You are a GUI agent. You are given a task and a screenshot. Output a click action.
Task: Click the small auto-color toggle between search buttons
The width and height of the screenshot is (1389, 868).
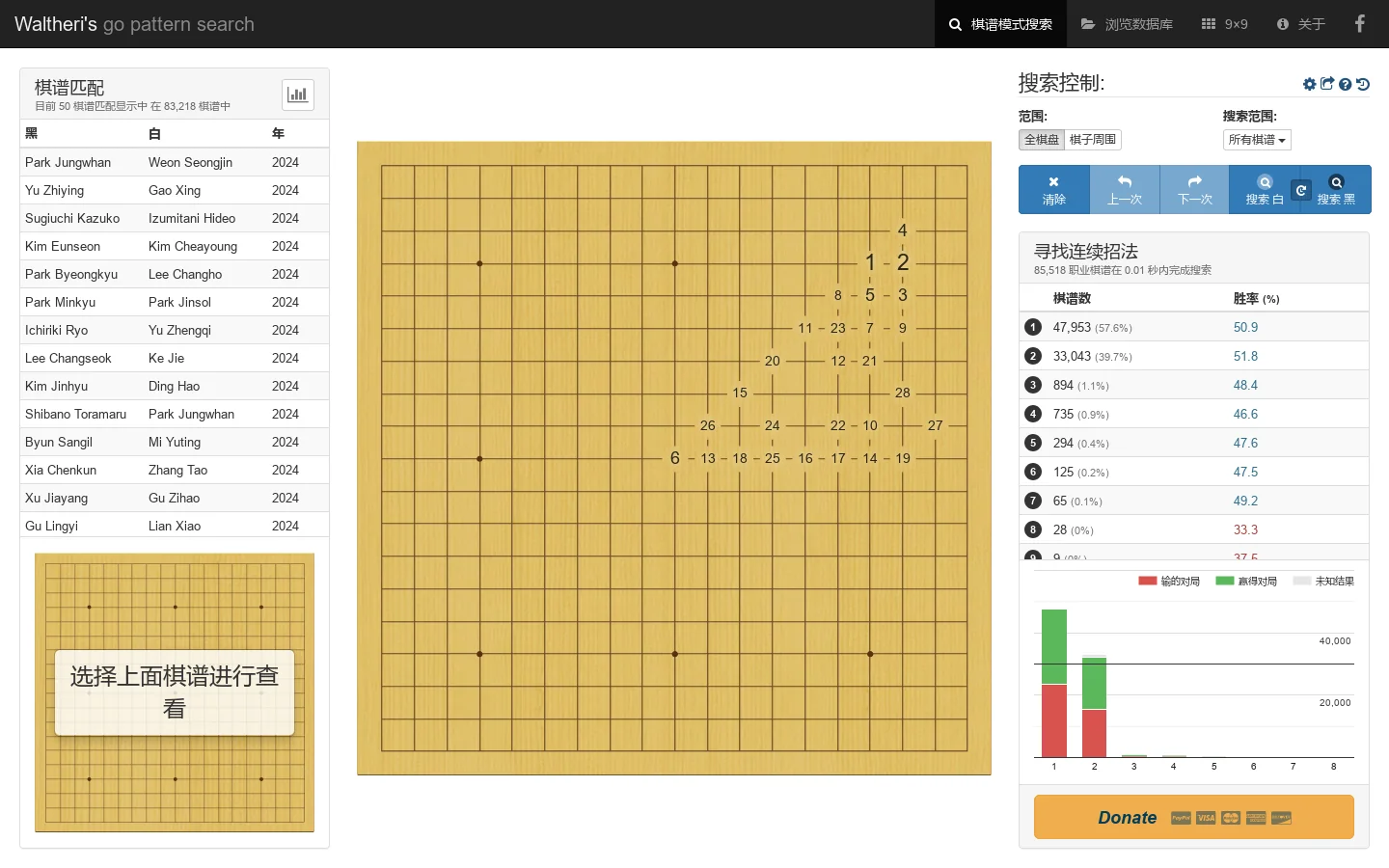coord(1300,190)
